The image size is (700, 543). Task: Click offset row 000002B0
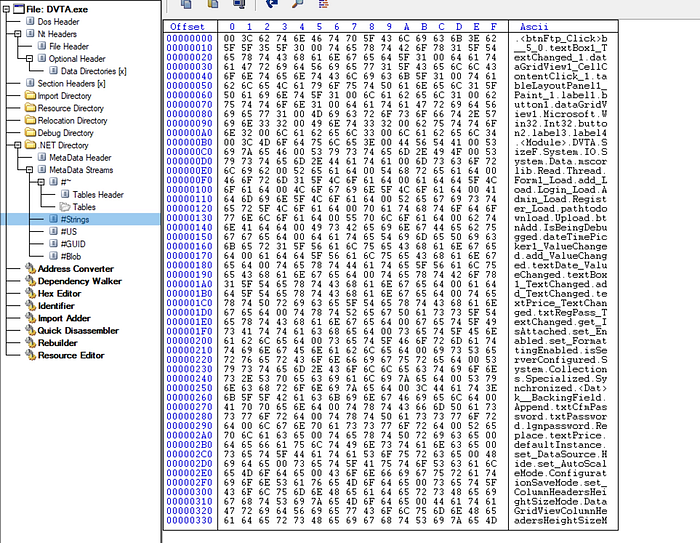[x=190, y=445]
